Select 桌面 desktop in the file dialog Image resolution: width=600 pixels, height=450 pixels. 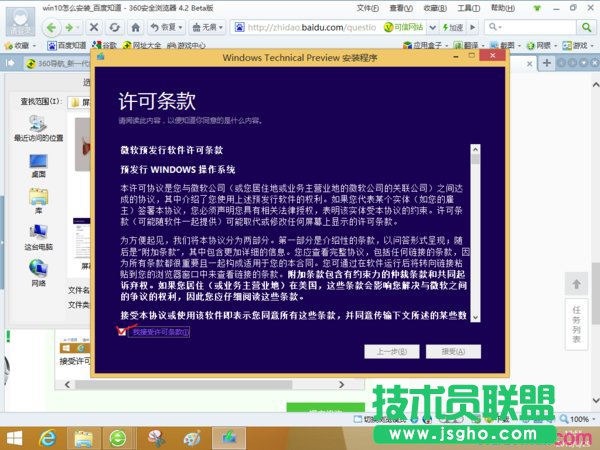click(38, 166)
